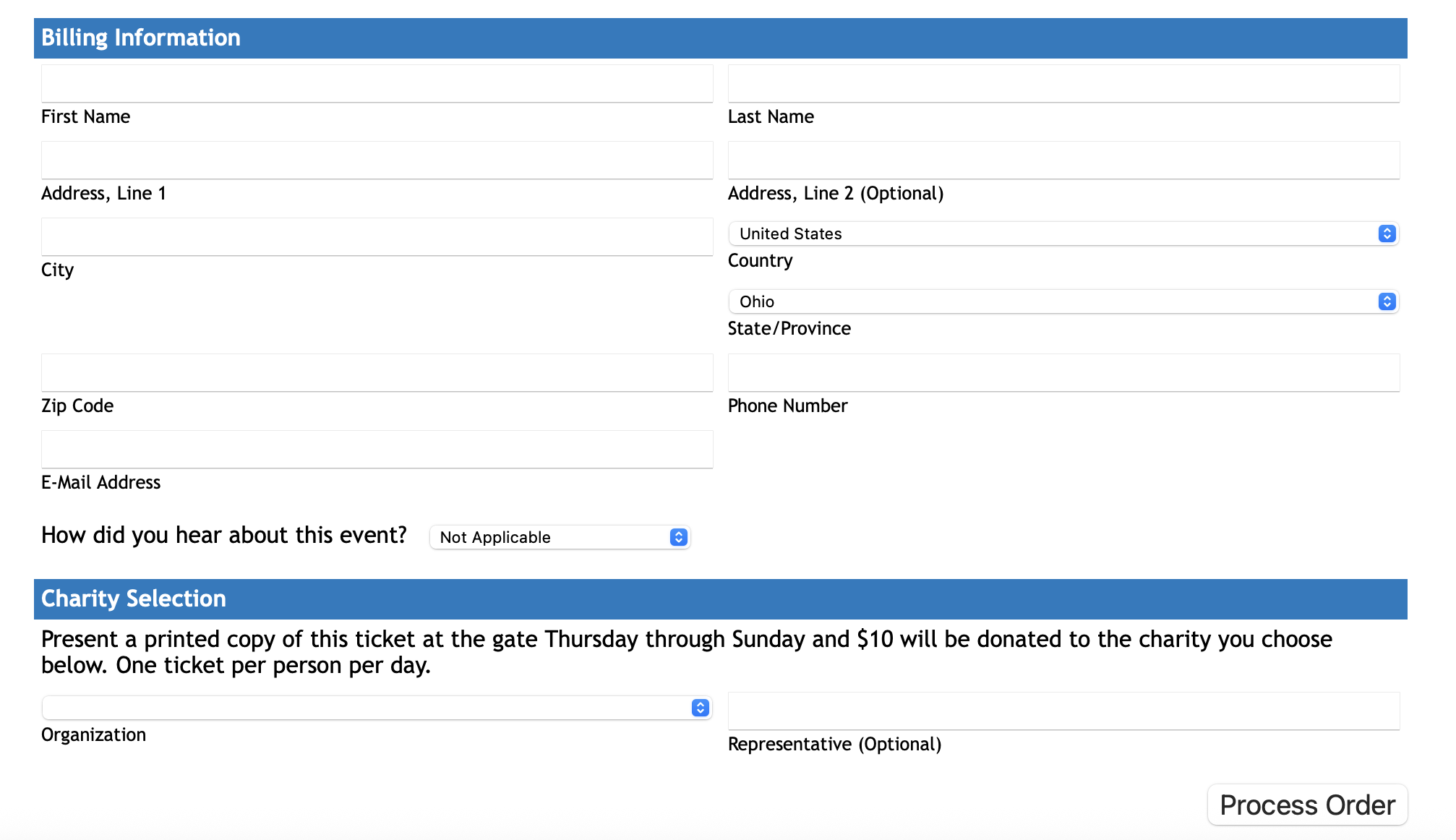Focus the Address, Line 2 optional field

tap(1063, 160)
